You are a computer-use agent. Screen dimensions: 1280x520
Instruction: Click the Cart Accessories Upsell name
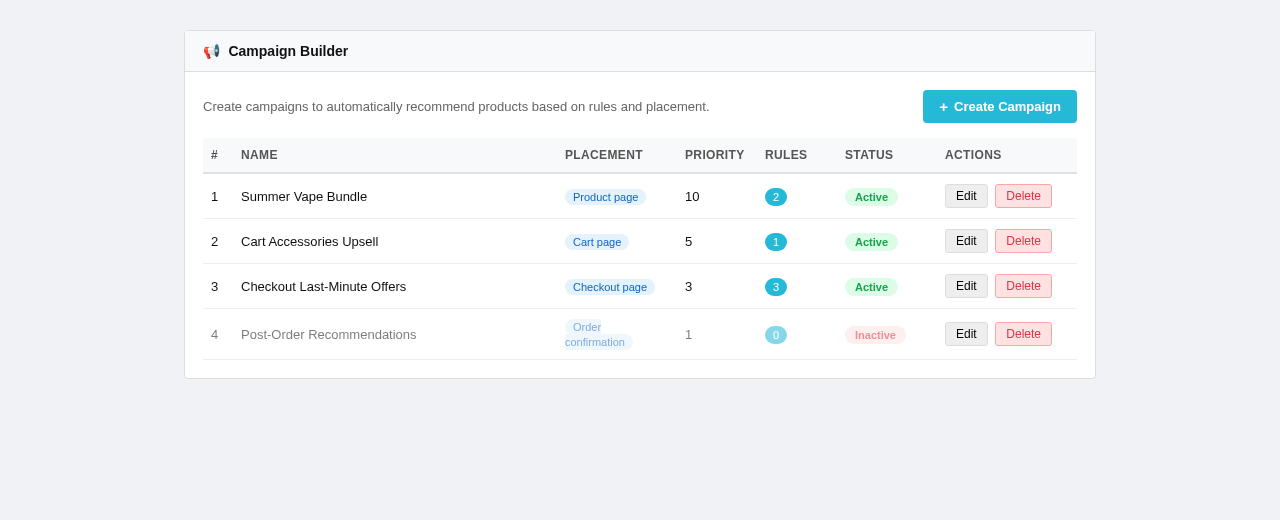click(x=309, y=242)
